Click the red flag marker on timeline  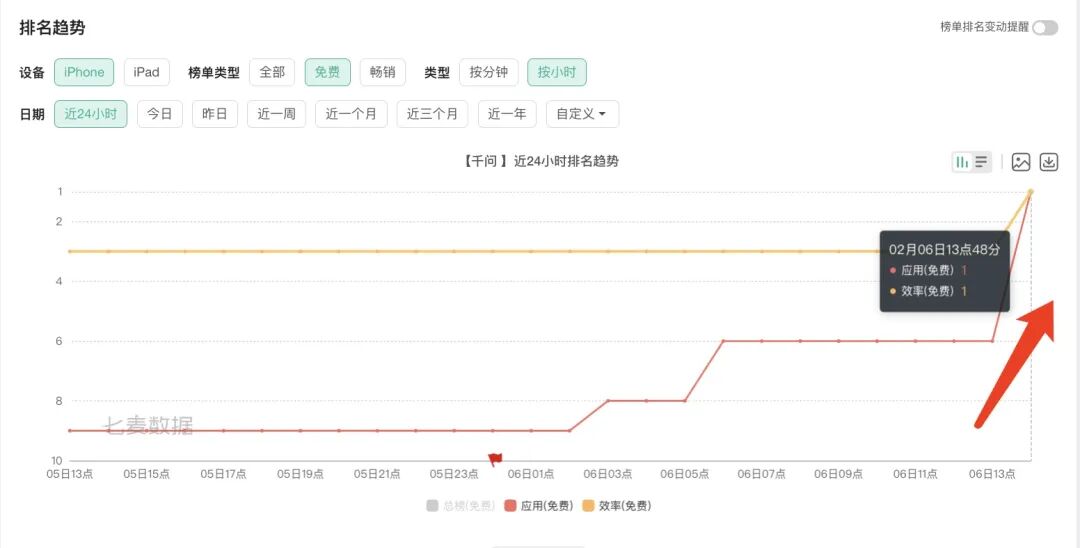(495, 459)
